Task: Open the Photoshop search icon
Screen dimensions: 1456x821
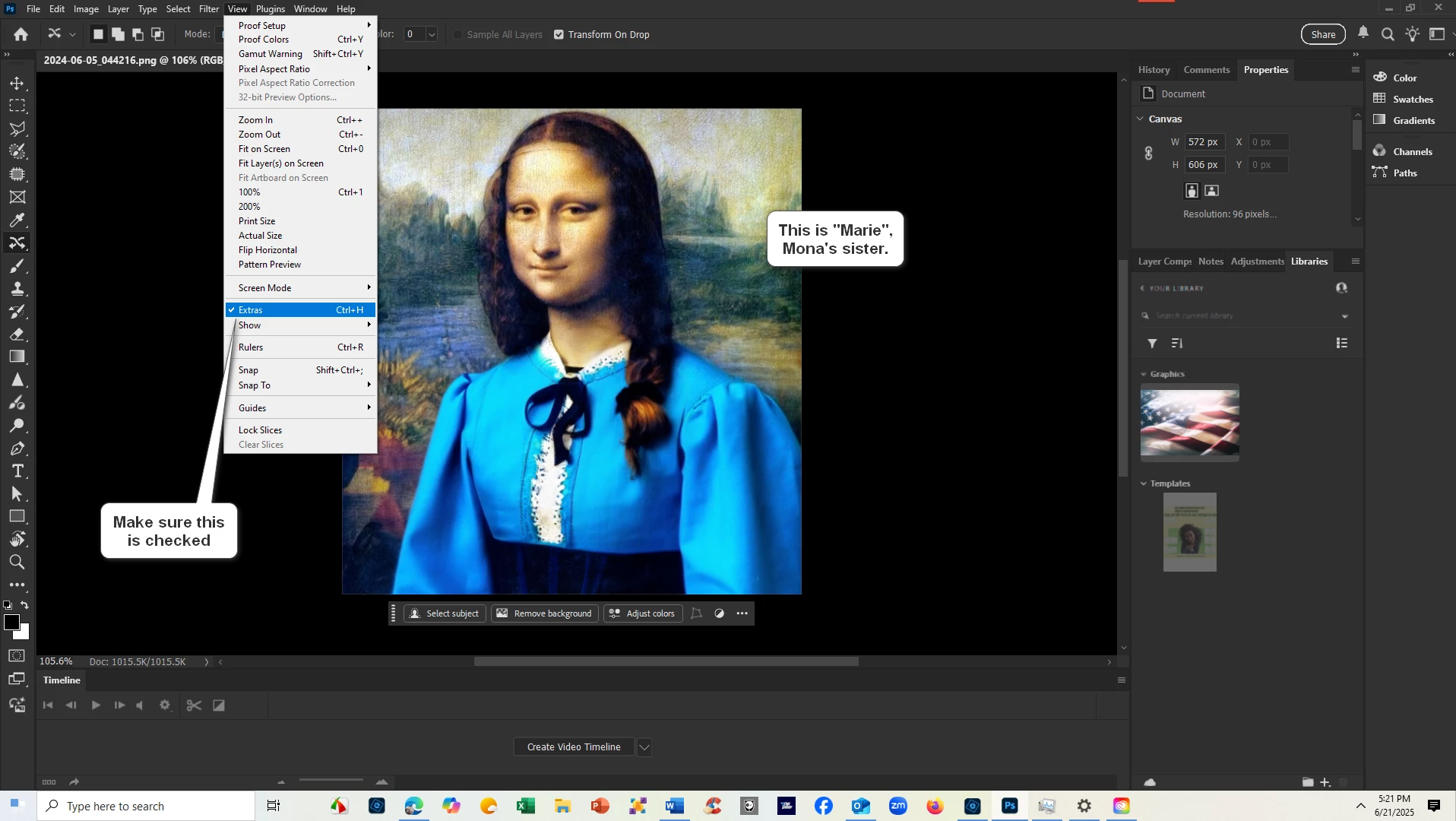Action: click(x=1388, y=34)
